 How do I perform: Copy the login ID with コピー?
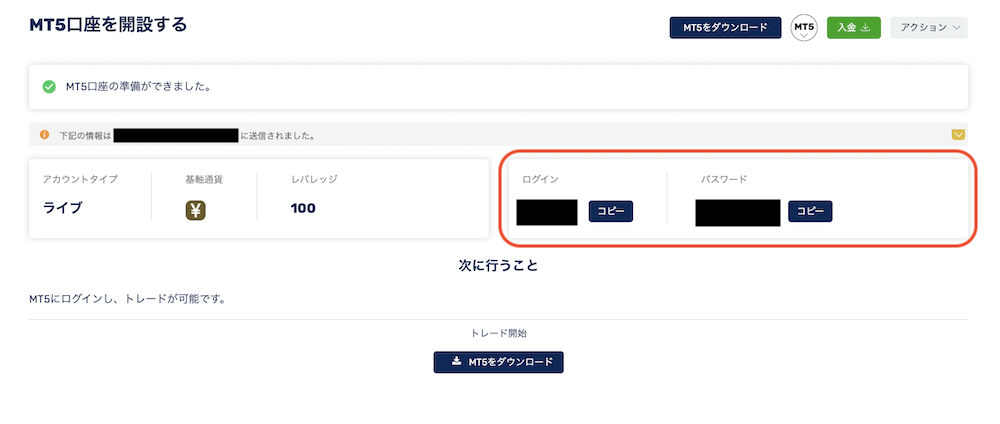pos(610,211)
